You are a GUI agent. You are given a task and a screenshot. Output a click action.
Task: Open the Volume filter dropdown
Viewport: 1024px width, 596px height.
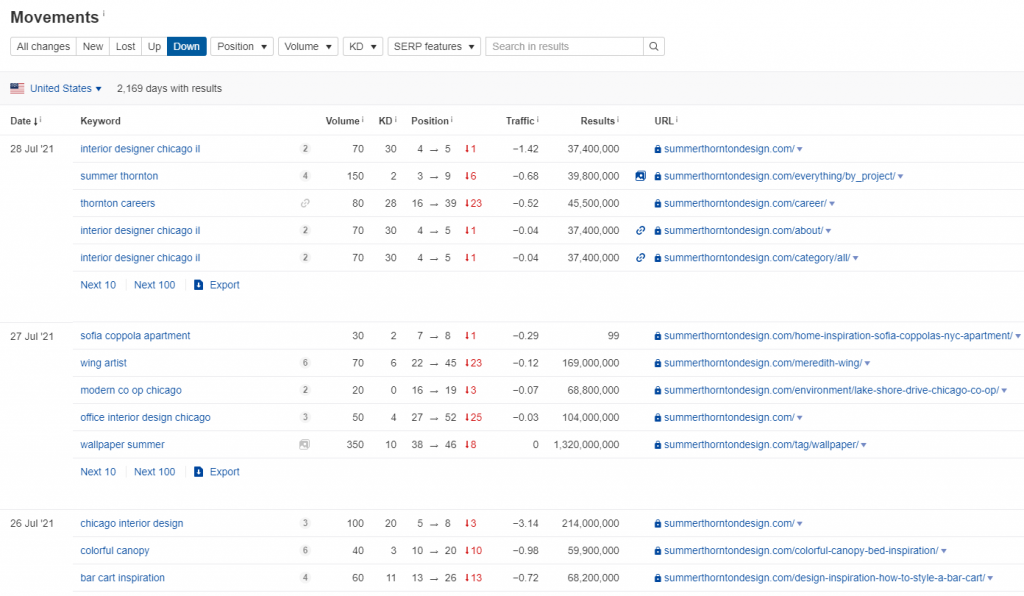point(308,46)
